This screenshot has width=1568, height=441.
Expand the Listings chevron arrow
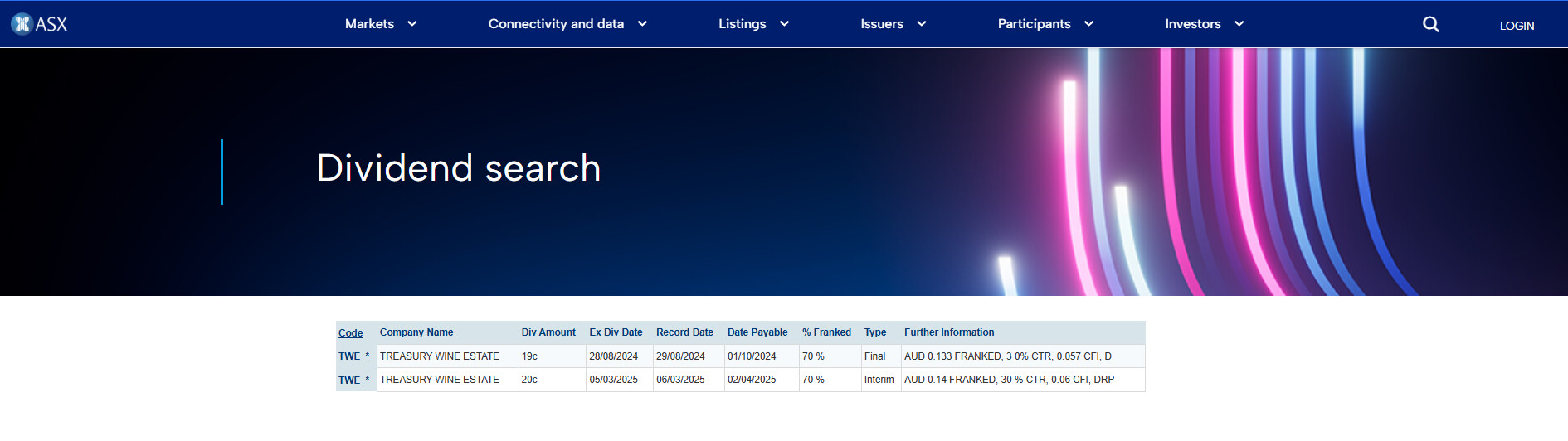coord(784,24)
